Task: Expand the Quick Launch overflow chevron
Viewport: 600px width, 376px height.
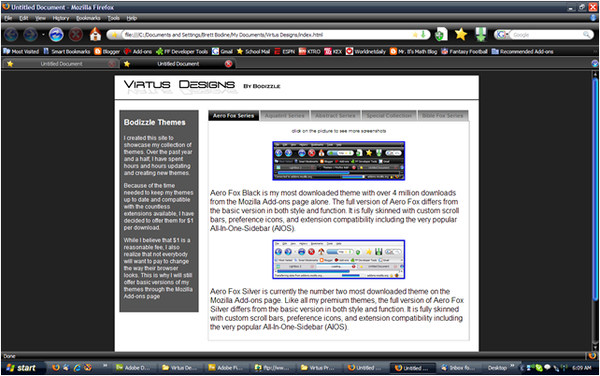Action: (x=105, y=366)
